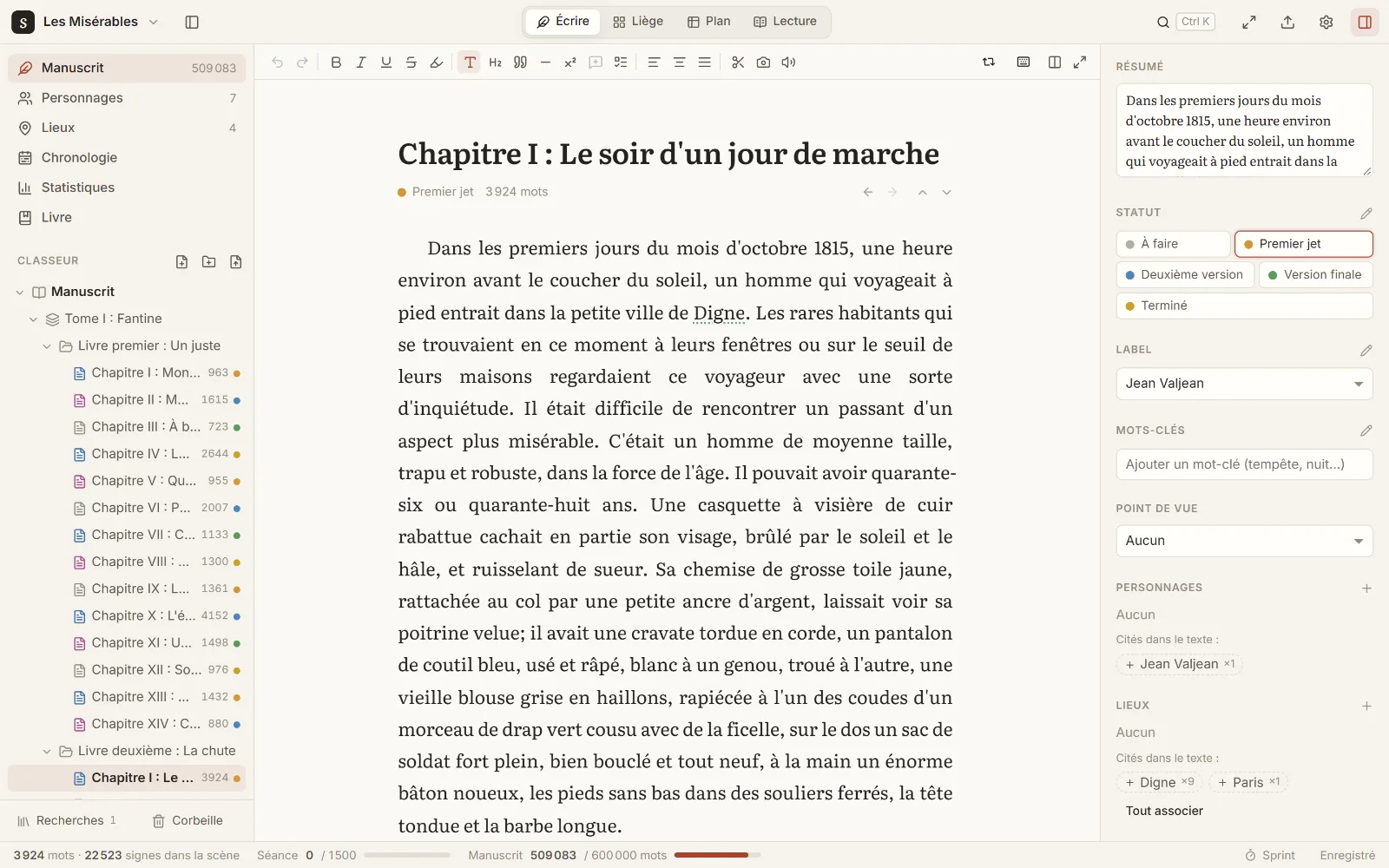This screenshot has width=1389, height=868.
Task: Click the H2 heading icon
Action: click(x=495, y=62)
